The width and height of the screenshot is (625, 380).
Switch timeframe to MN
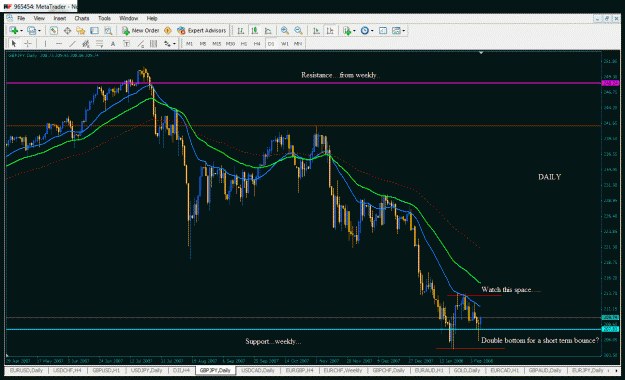(x=298, y=43)
